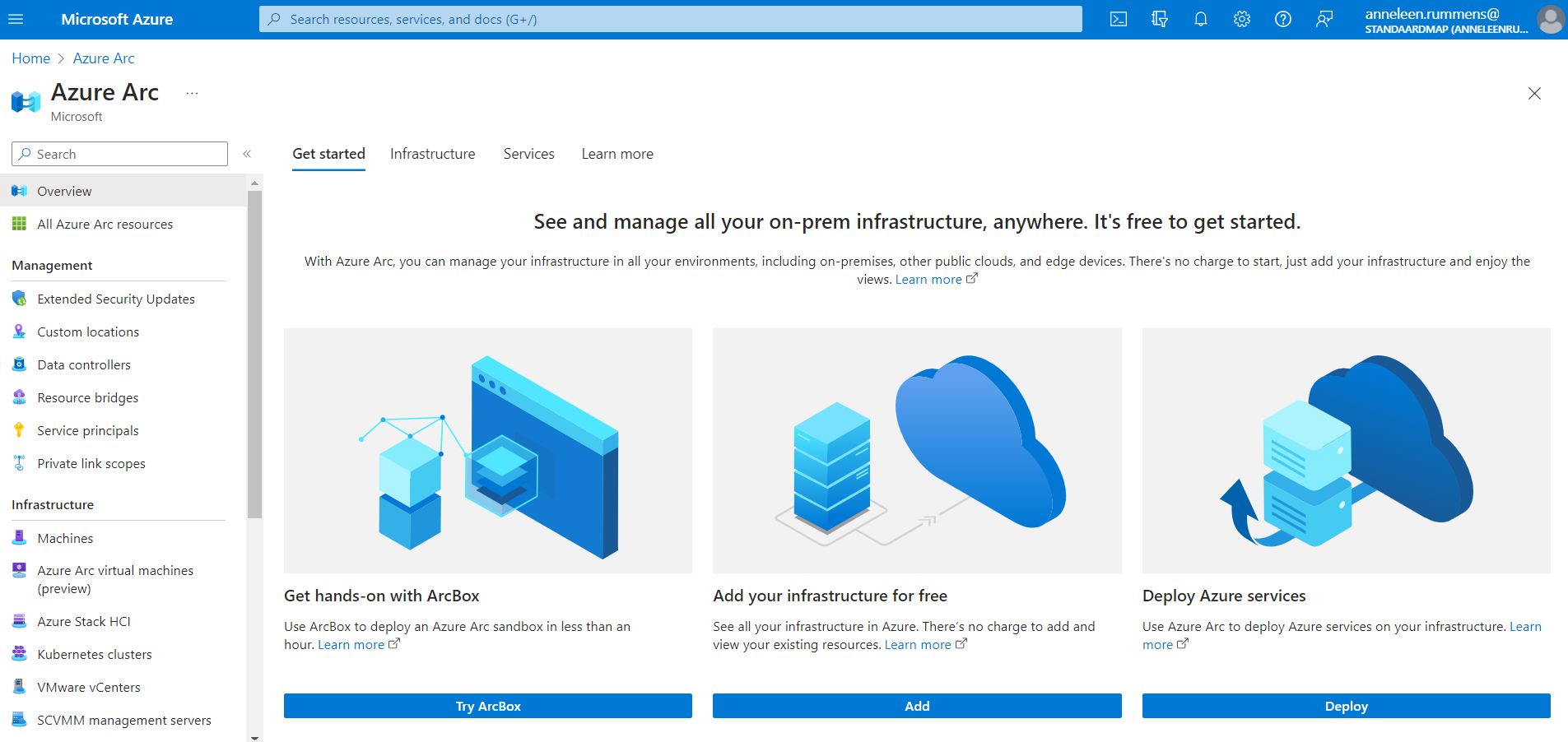
Task: Click the All Azure Arc resources grid icon
Action: tap(19, 224)
